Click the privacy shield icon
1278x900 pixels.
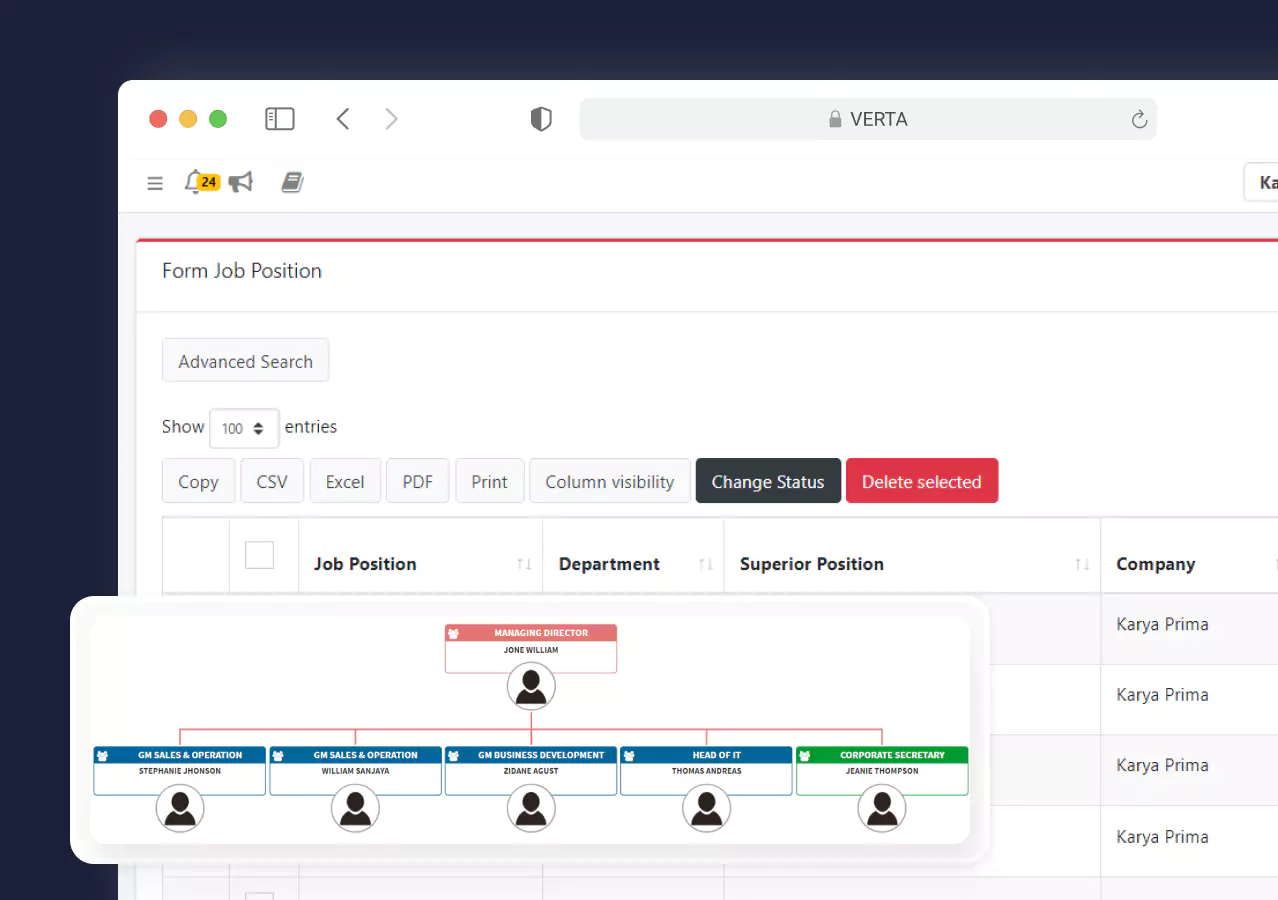click(541, 119)
